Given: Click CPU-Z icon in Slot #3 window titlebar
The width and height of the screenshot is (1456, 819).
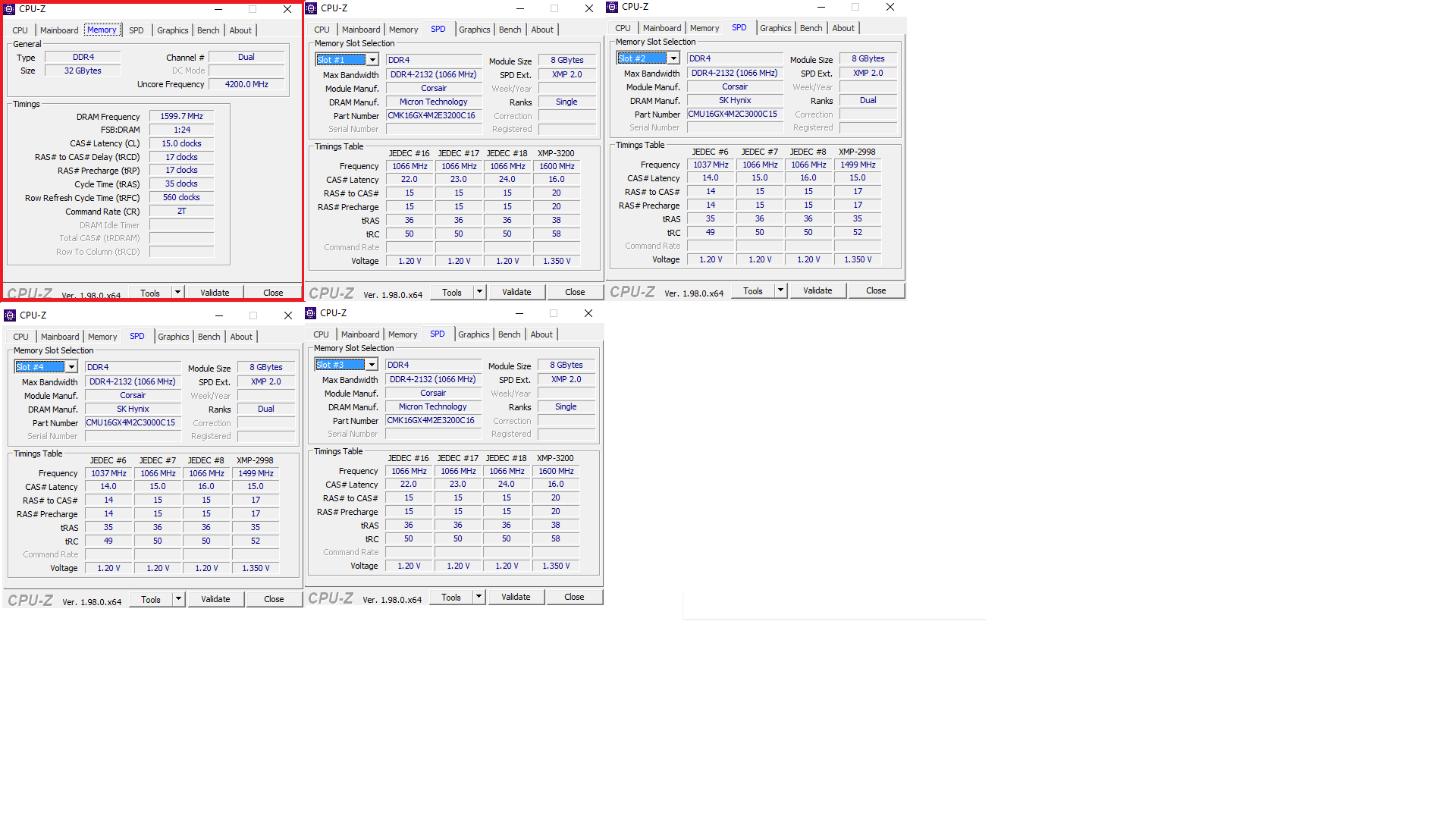Looking at the screenshot, I should tap(310, 313).
